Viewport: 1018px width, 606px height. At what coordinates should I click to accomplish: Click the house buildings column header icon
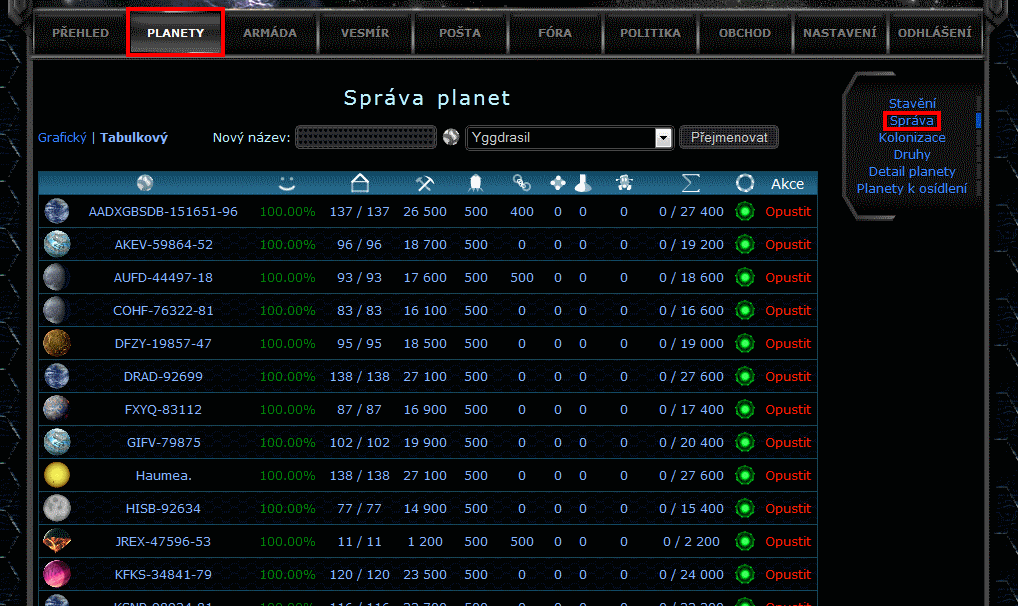point(360,183)
